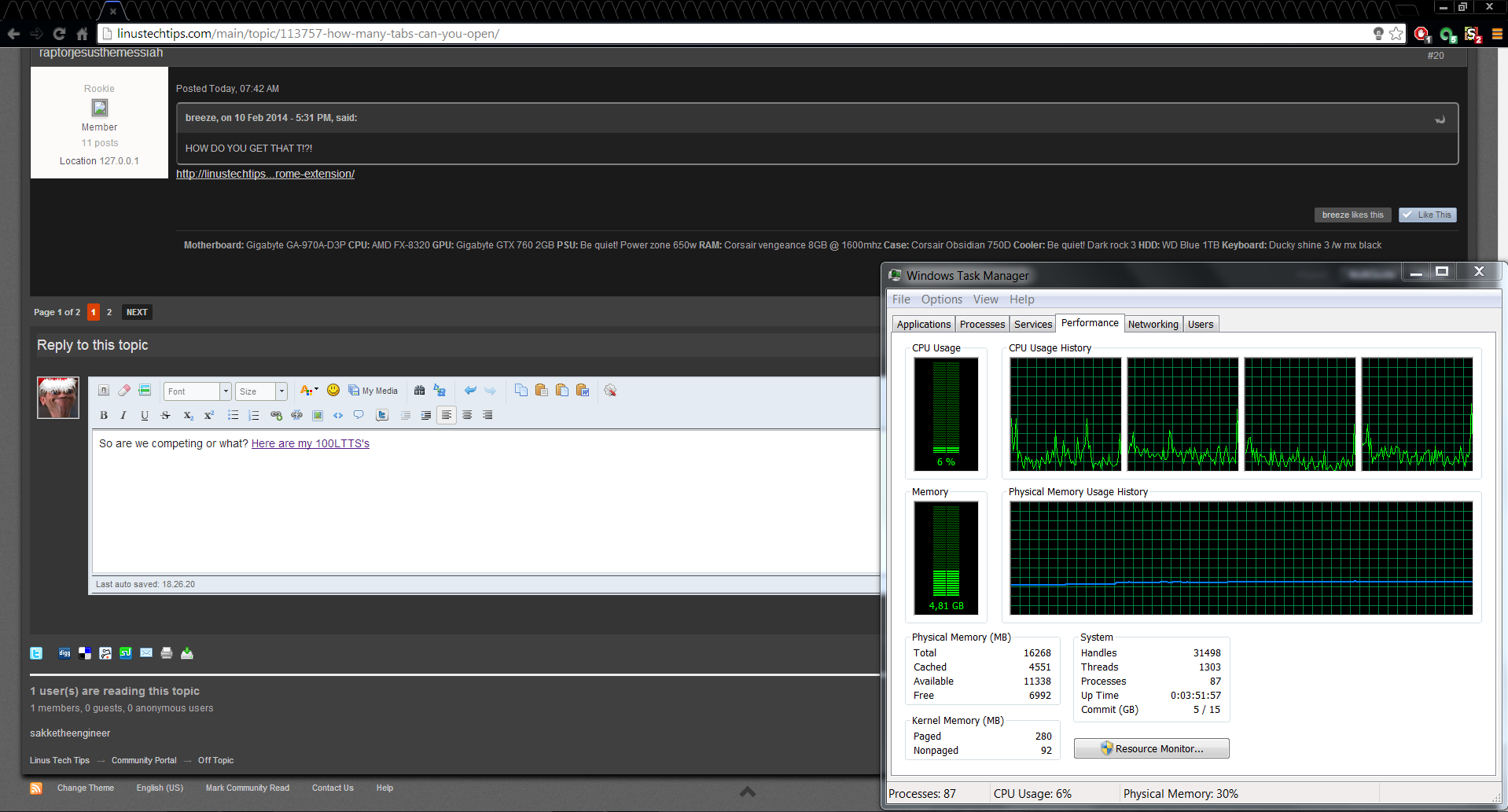Viewport: 1508px width, 812px height.
Task: Open the View menu in Task Manager
Action: click(986, 299)
